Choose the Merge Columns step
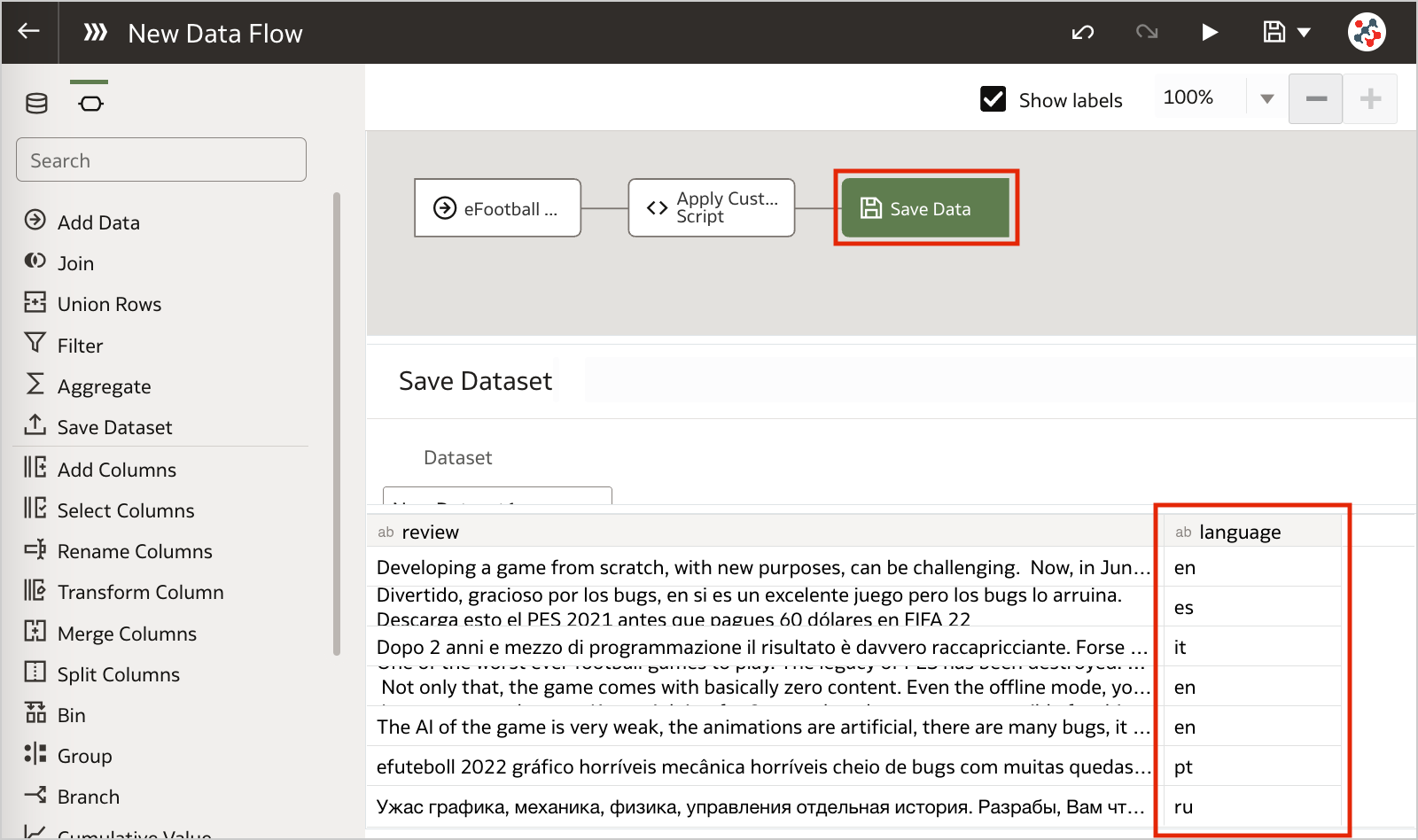This screenshot has height=840, width=1418. click(x=111, y=633)
